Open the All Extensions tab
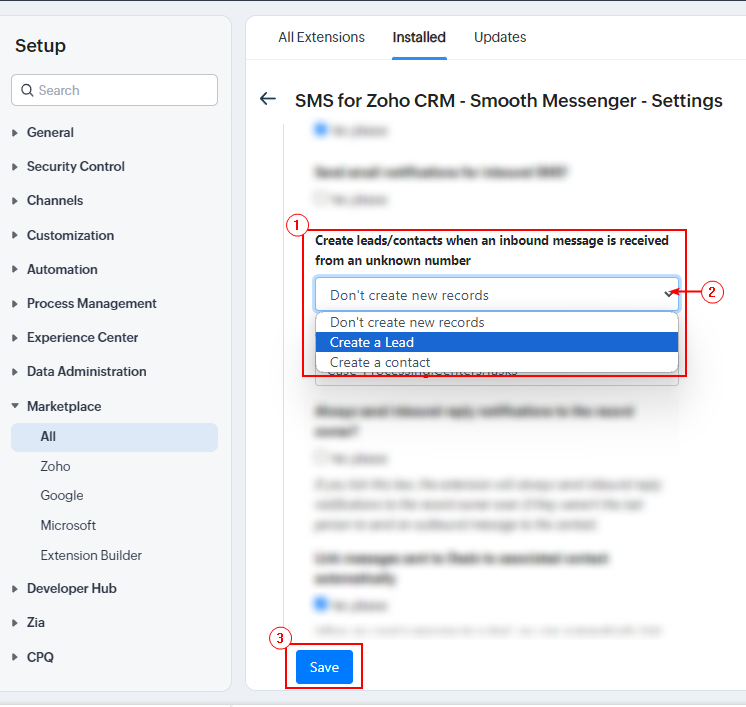This screenshot has width=746, height=707. click(x=321, y=37)
